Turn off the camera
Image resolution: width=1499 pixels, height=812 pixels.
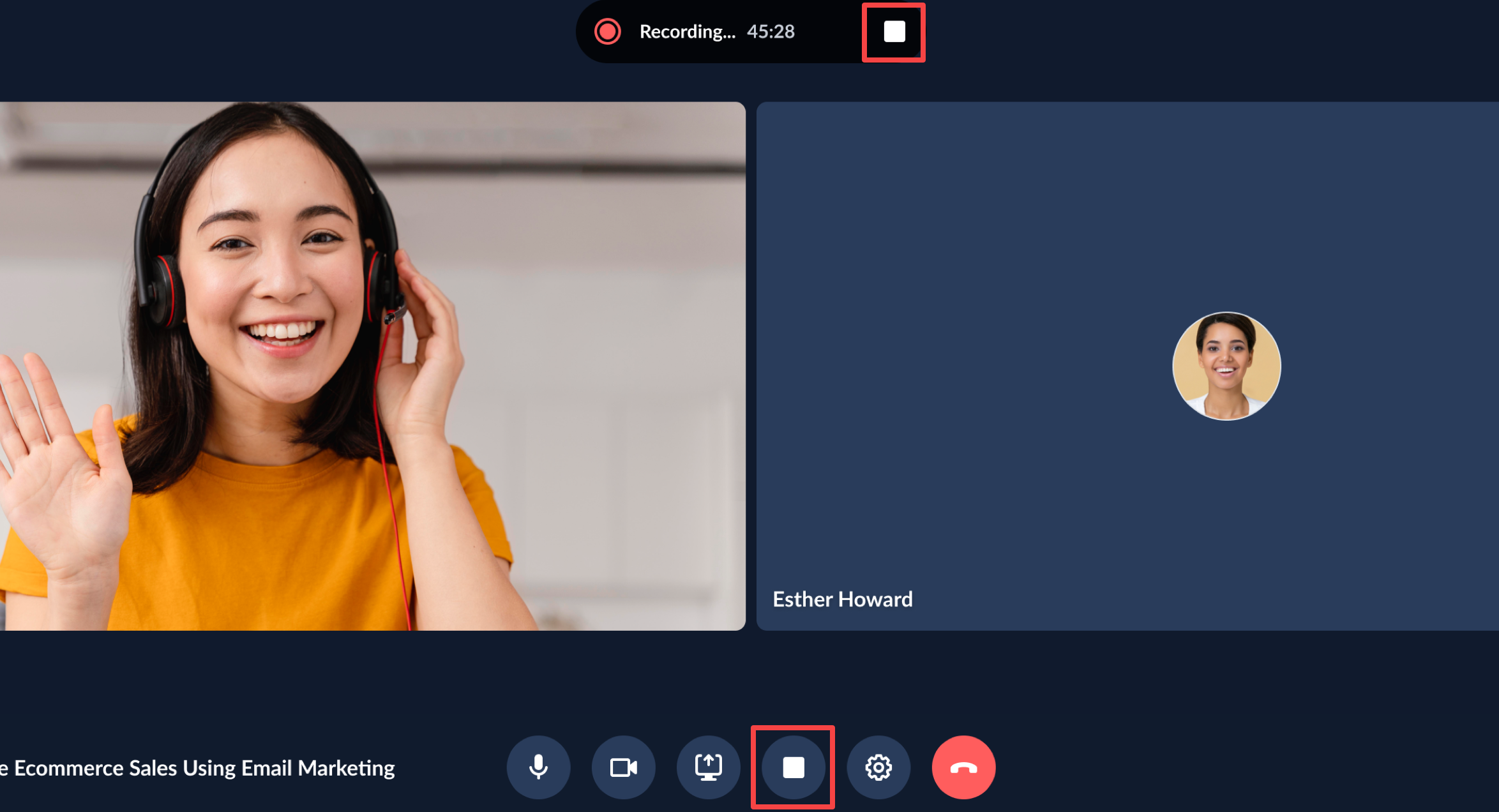click(x=623, y=767)
